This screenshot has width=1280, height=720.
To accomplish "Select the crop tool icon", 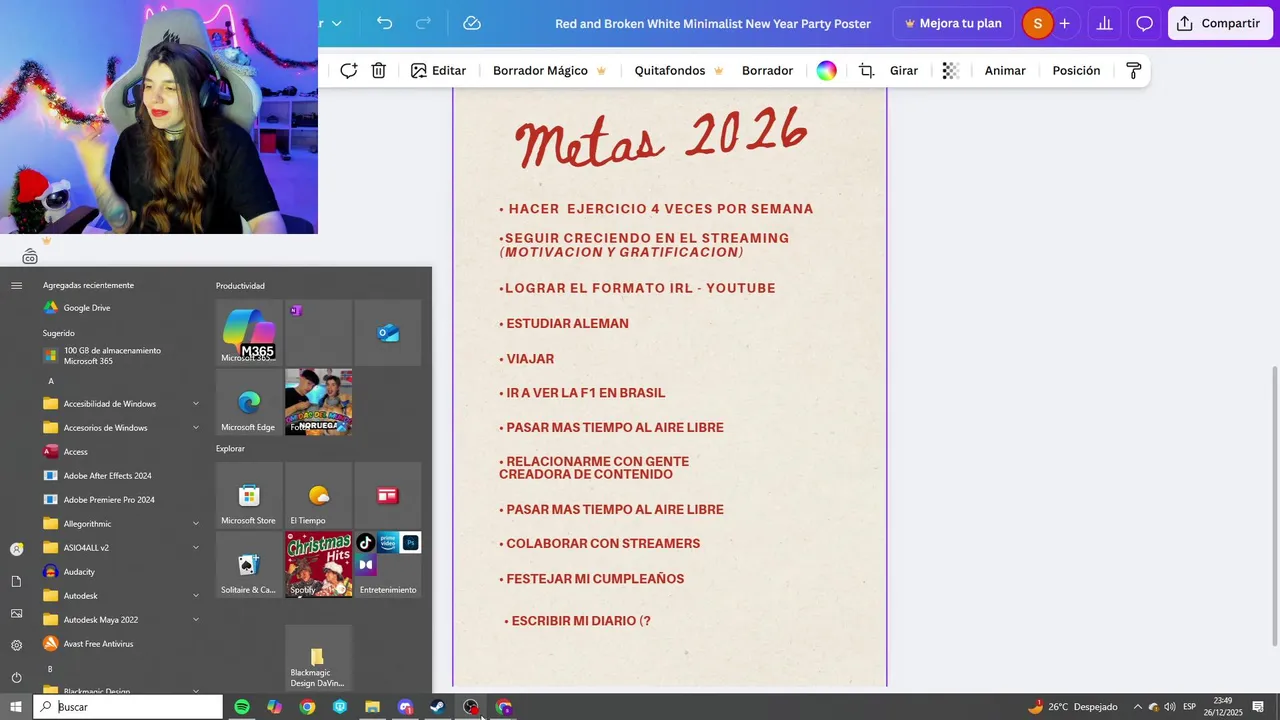I will click(x=867, y=71).
